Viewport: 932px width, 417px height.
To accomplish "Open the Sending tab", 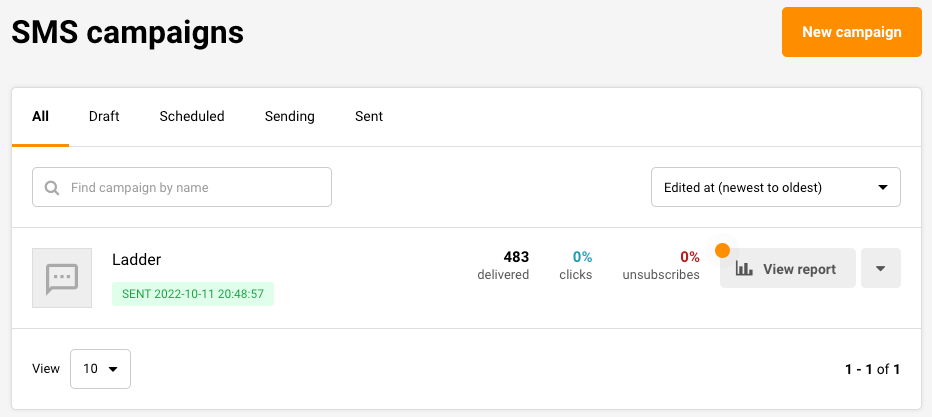I will pos(290,116).
